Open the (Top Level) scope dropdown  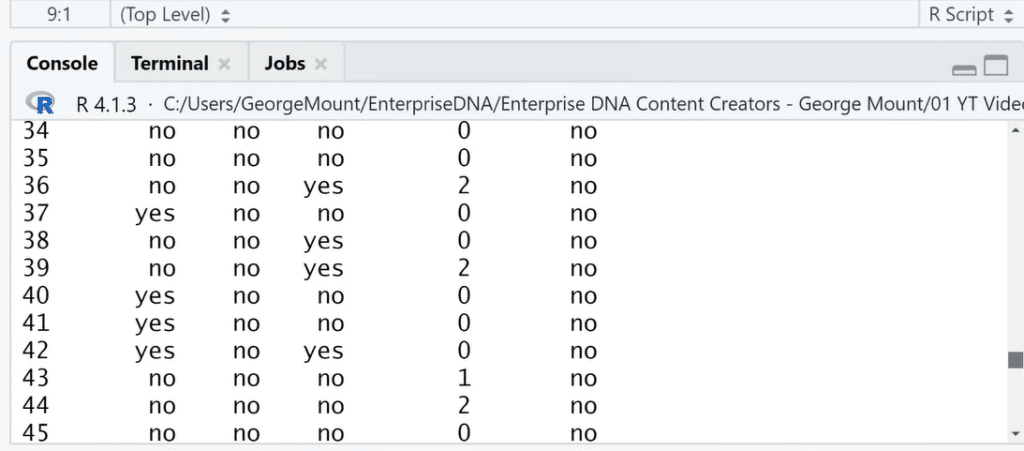(175, 15)
